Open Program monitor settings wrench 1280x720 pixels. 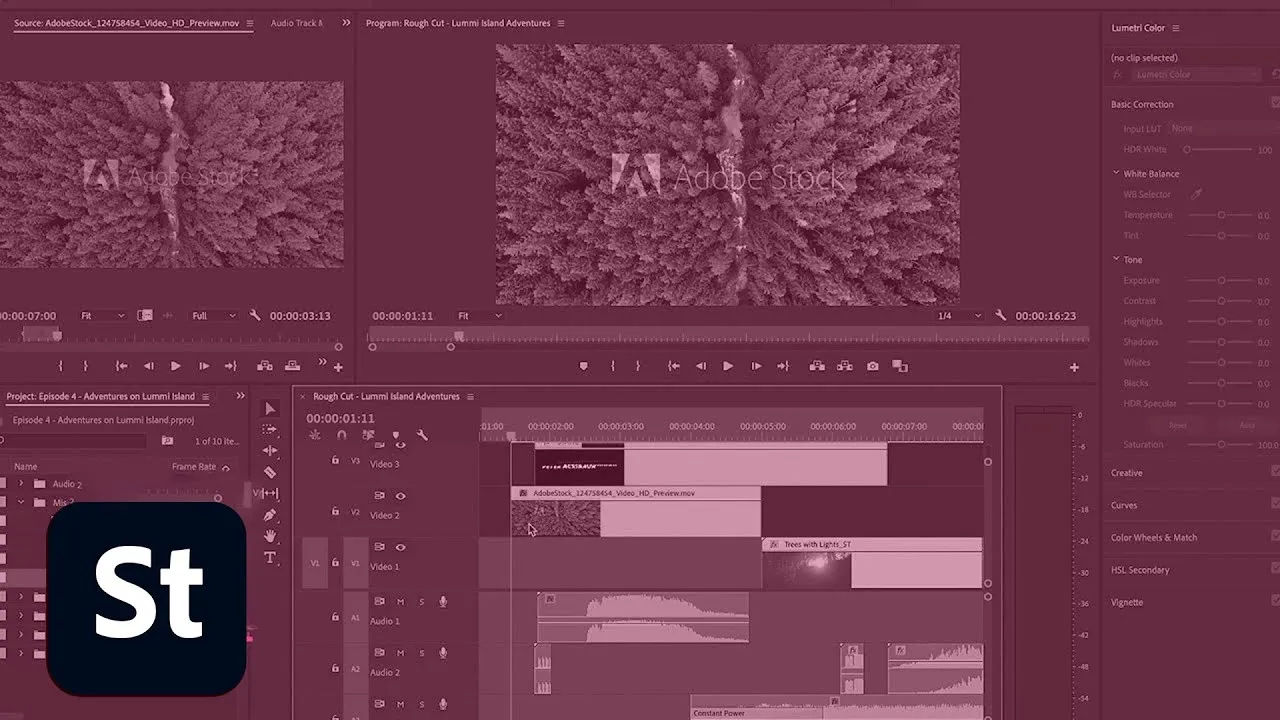pyautogui.click(x=1001, y=315)
